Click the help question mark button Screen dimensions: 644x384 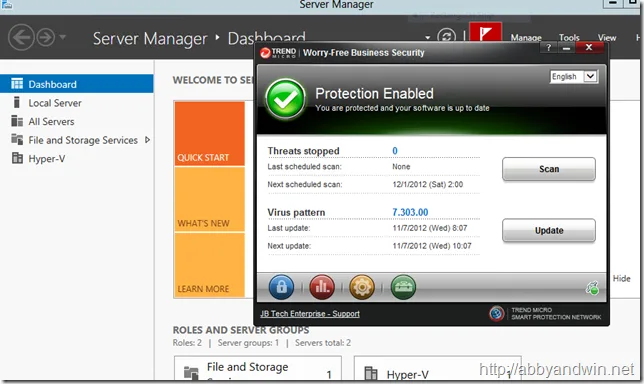(x=549, y=48)
